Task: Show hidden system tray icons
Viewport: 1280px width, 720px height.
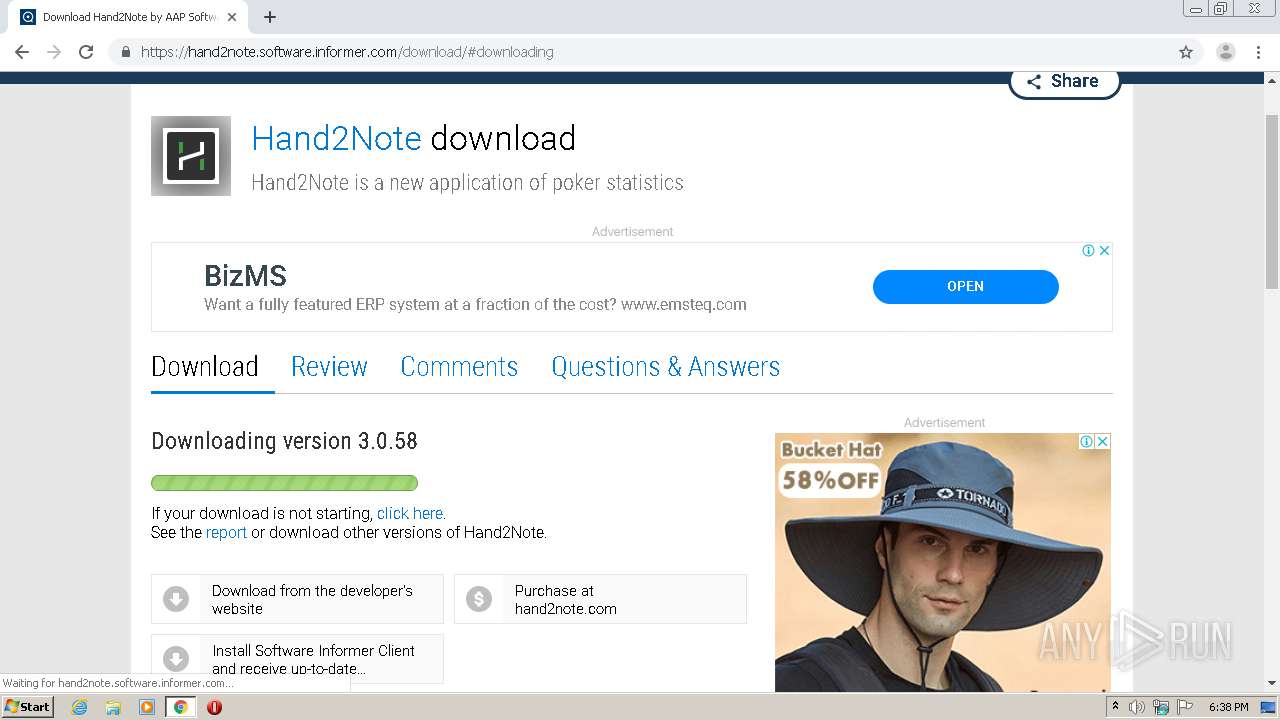Action: click(x=1115, y=707)
